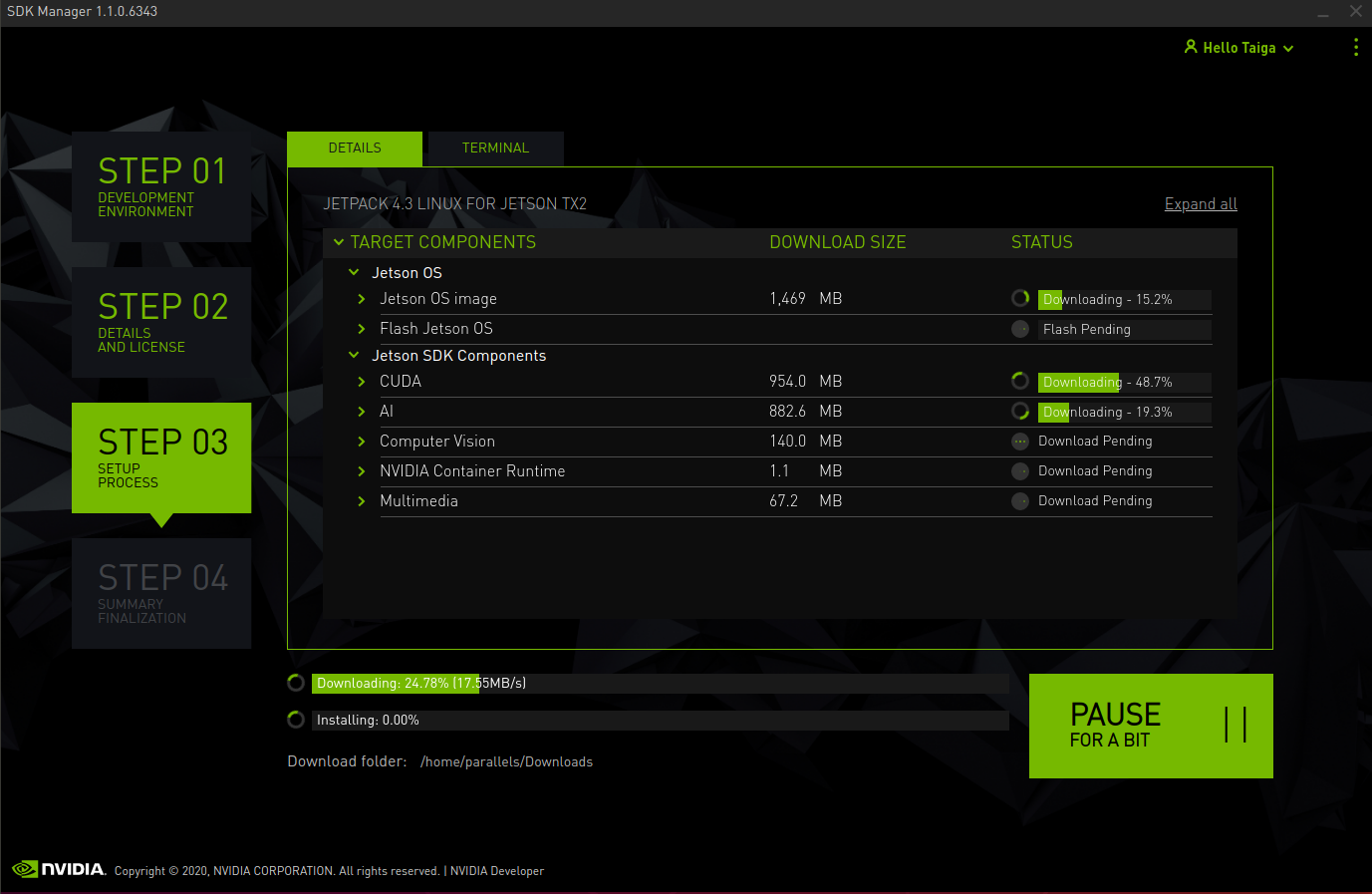Click the Pause For A Bit button
The image size is (1372, 894).
[x=1151, y=726]
